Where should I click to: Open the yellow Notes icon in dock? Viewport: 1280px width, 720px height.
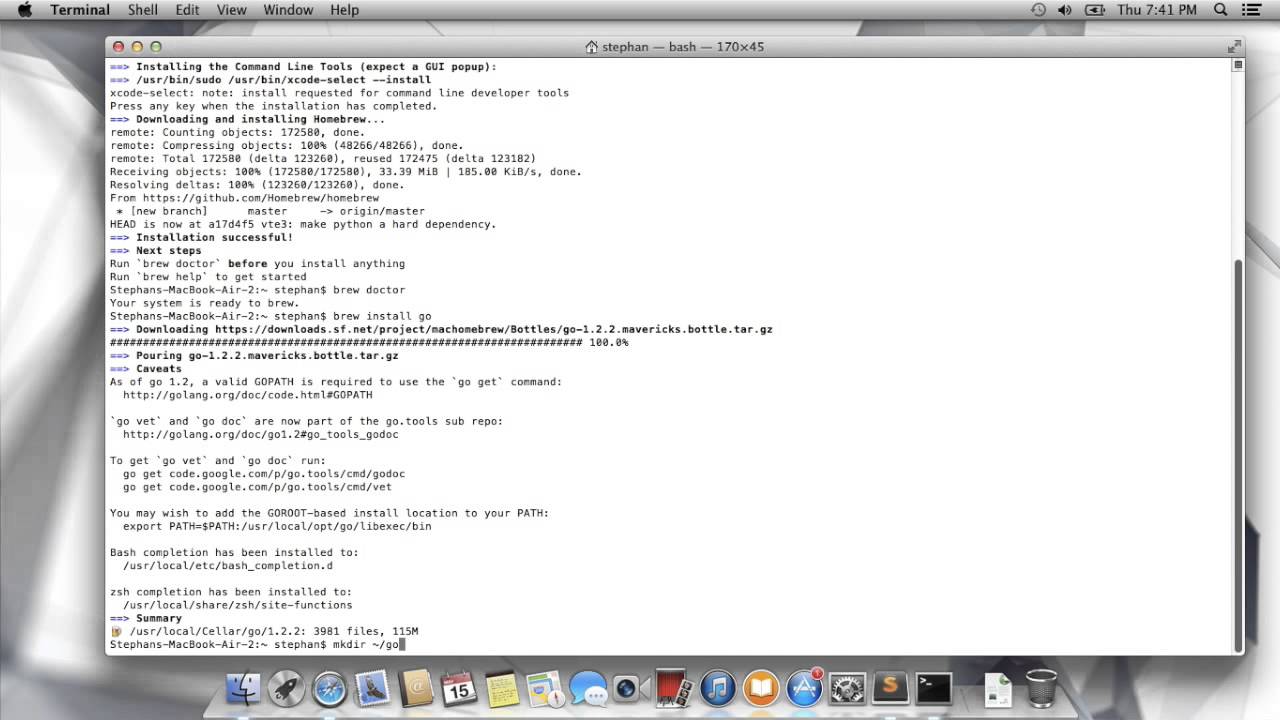502,688
